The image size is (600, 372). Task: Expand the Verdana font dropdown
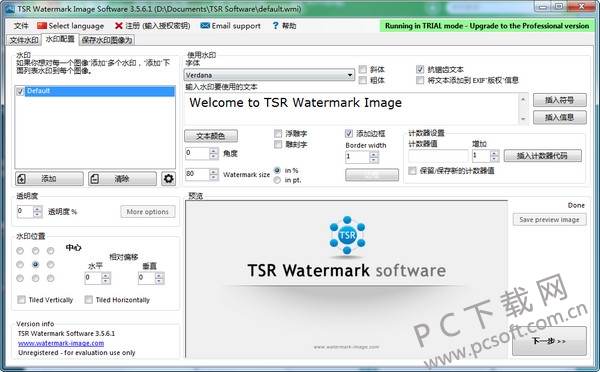pyautogui.click(x=350, y=75)
